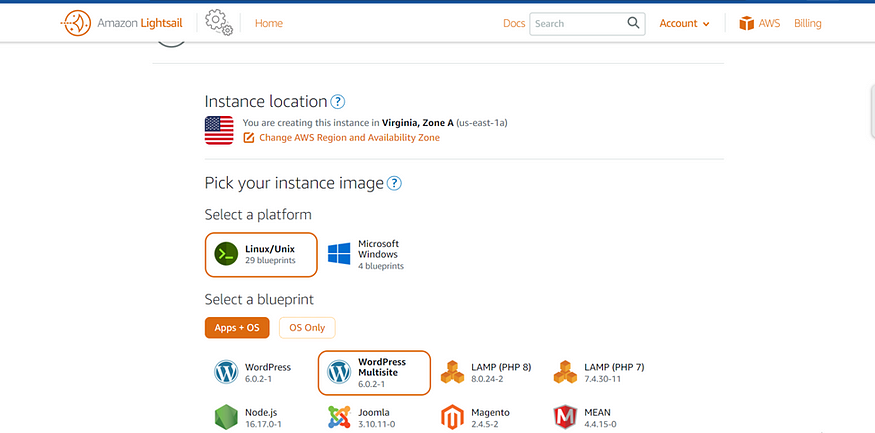
Task: Select the Microsoft Windows platform label
Action: [x=378, y=249]
